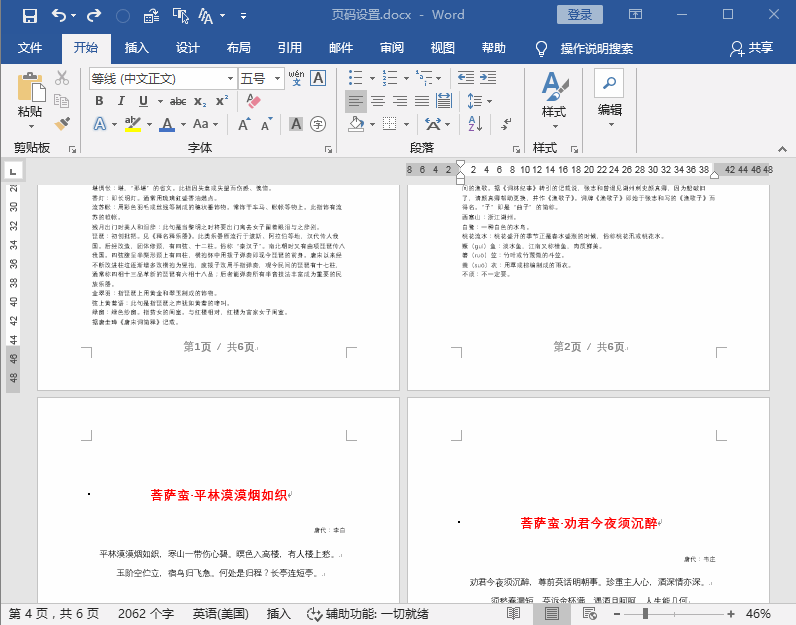Toggle Italic formatting
796x625 pixels.
121,101
